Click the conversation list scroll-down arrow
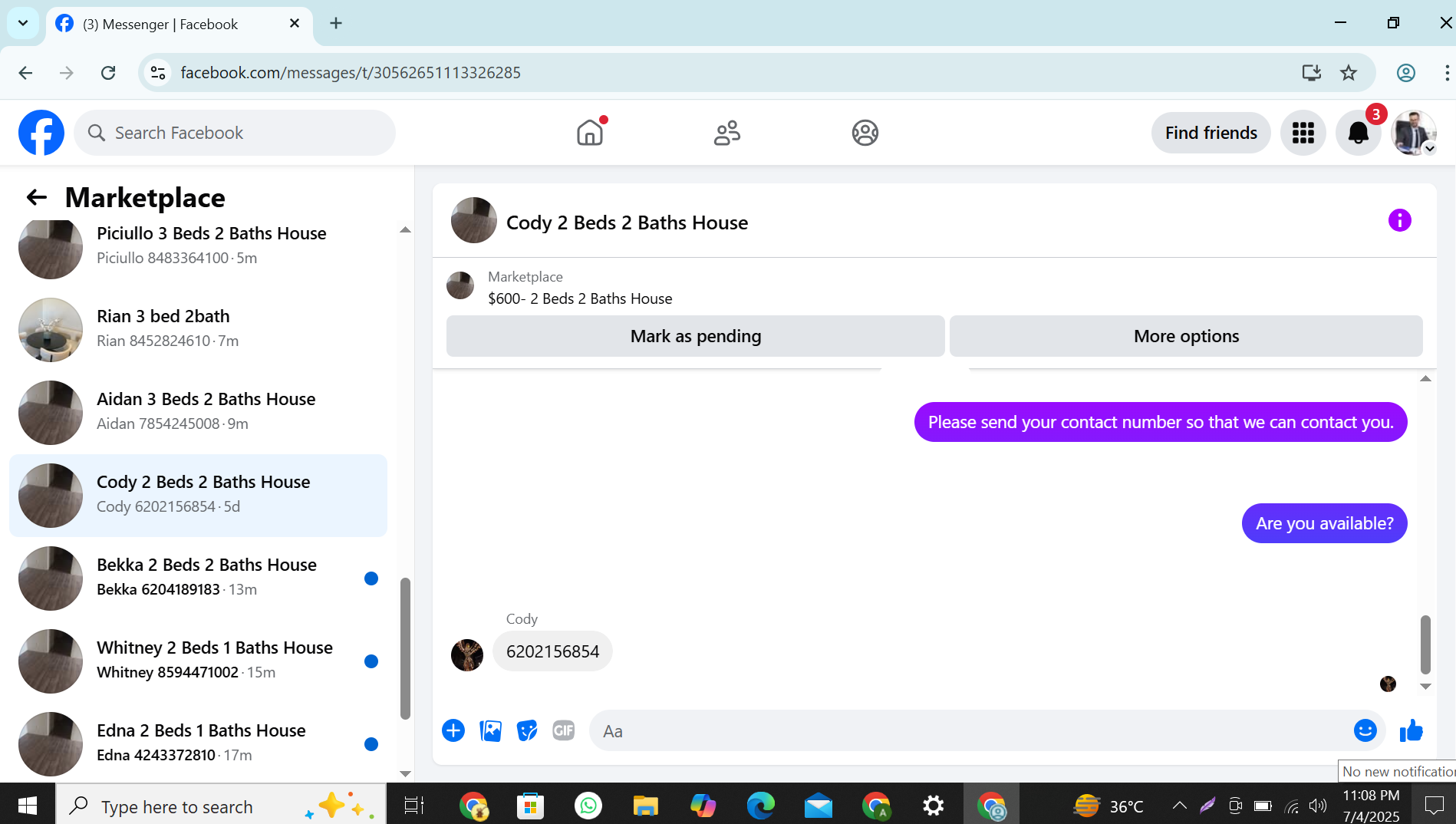The height and width of the screenshot is (824, 1456). pyautogui.click(x=405, y=773)
